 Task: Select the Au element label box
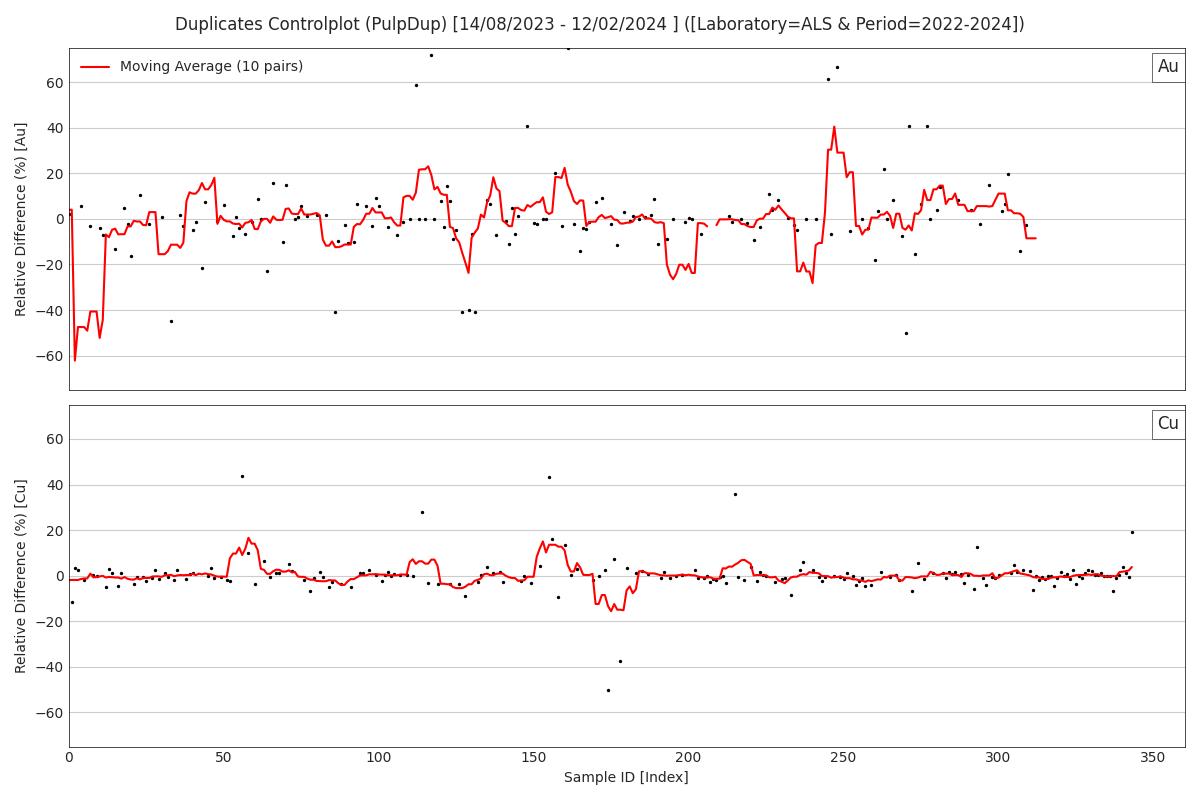coord(1168,67)
